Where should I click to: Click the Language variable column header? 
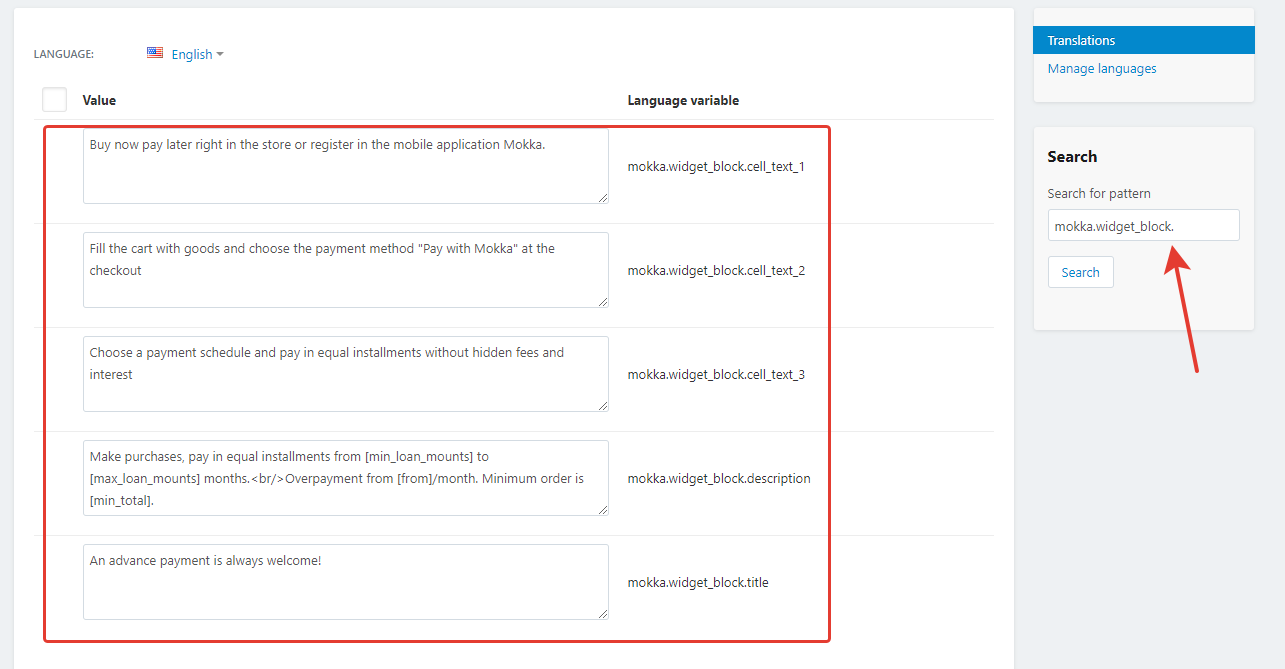point(683,100)
